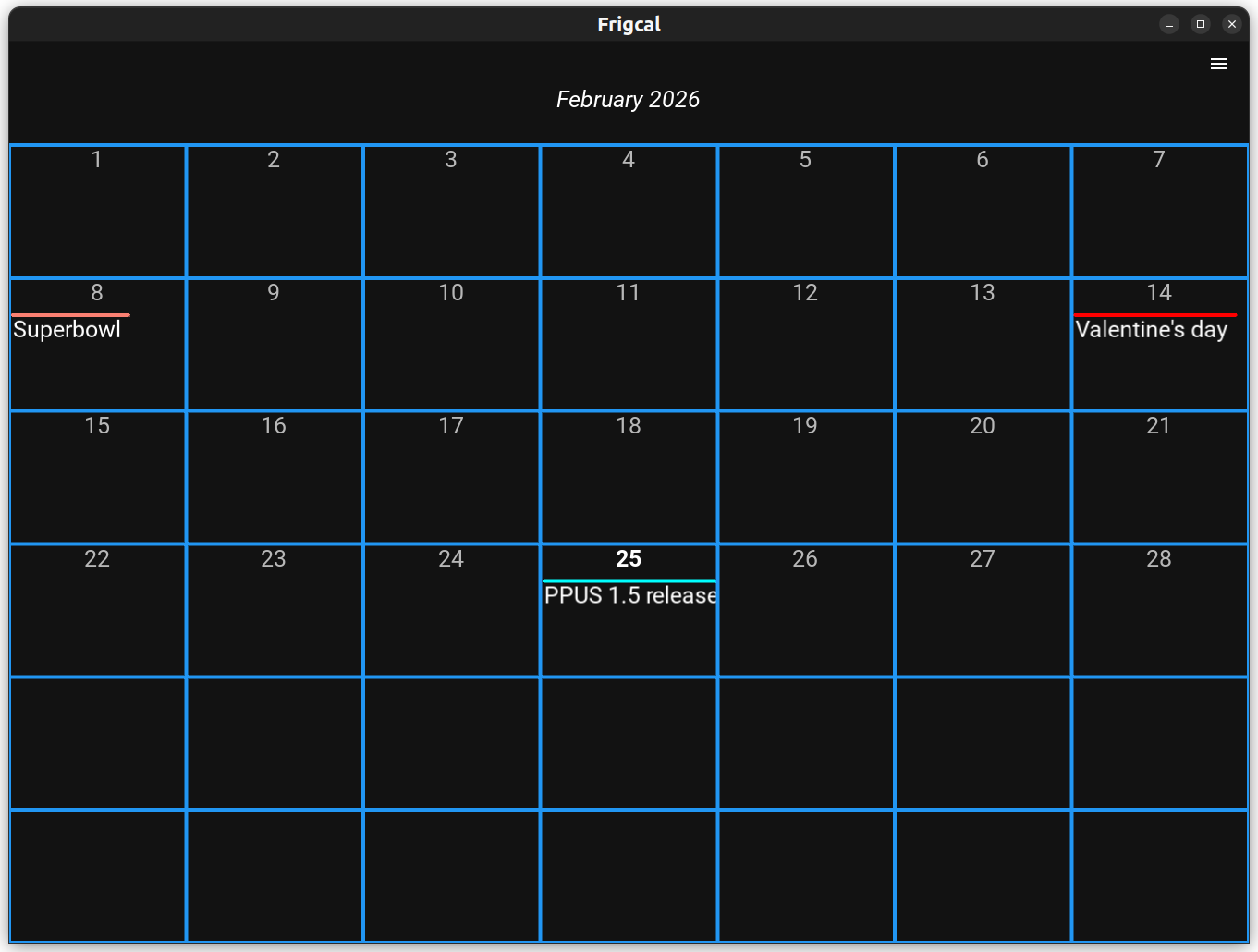Click day 22 in the grid
Image resolution: width=1258 pixels, height=952 pixels.
(97, 610)
